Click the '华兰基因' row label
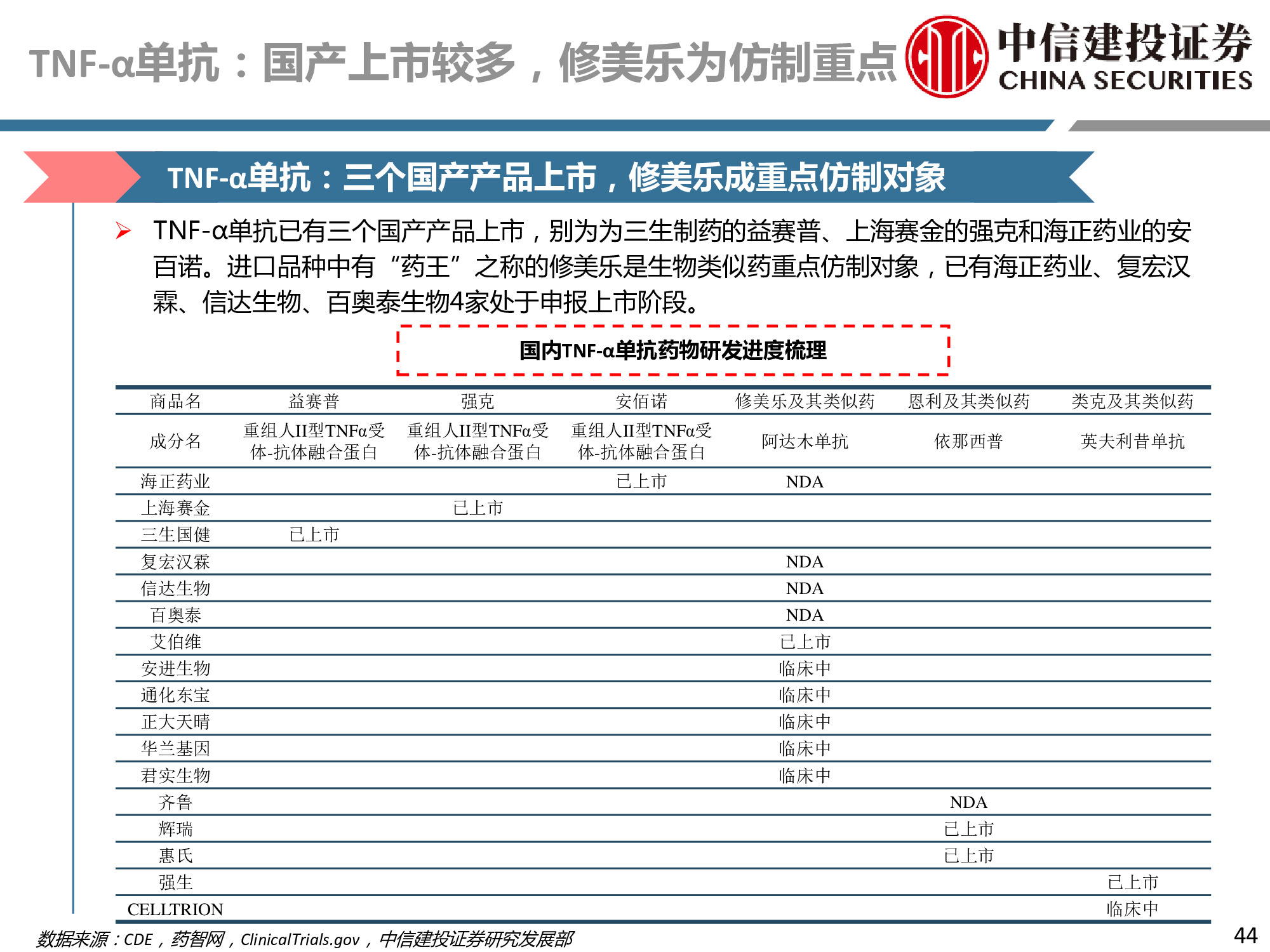 point(175,748)
